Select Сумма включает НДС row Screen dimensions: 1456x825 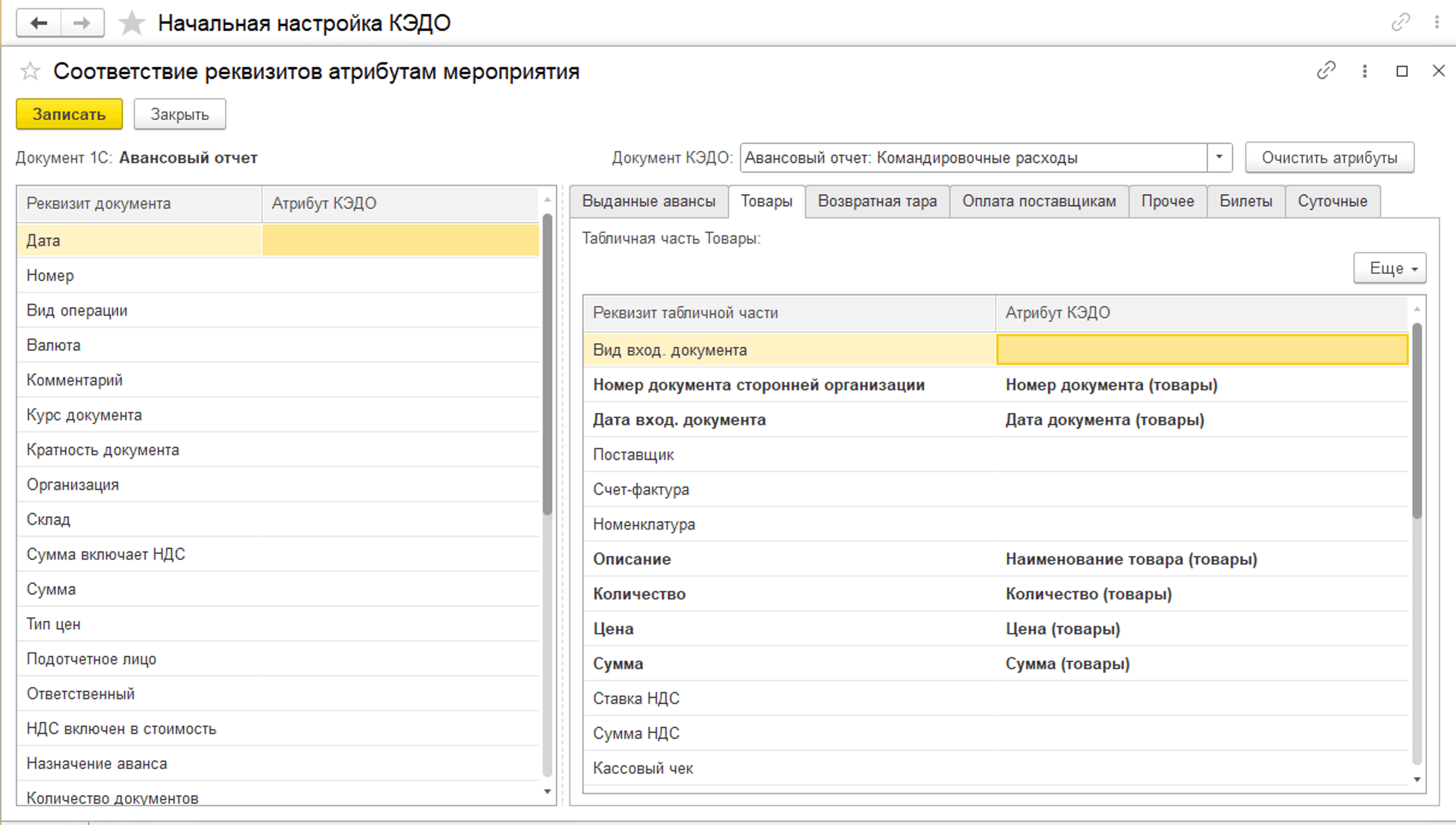pos(278,554)
